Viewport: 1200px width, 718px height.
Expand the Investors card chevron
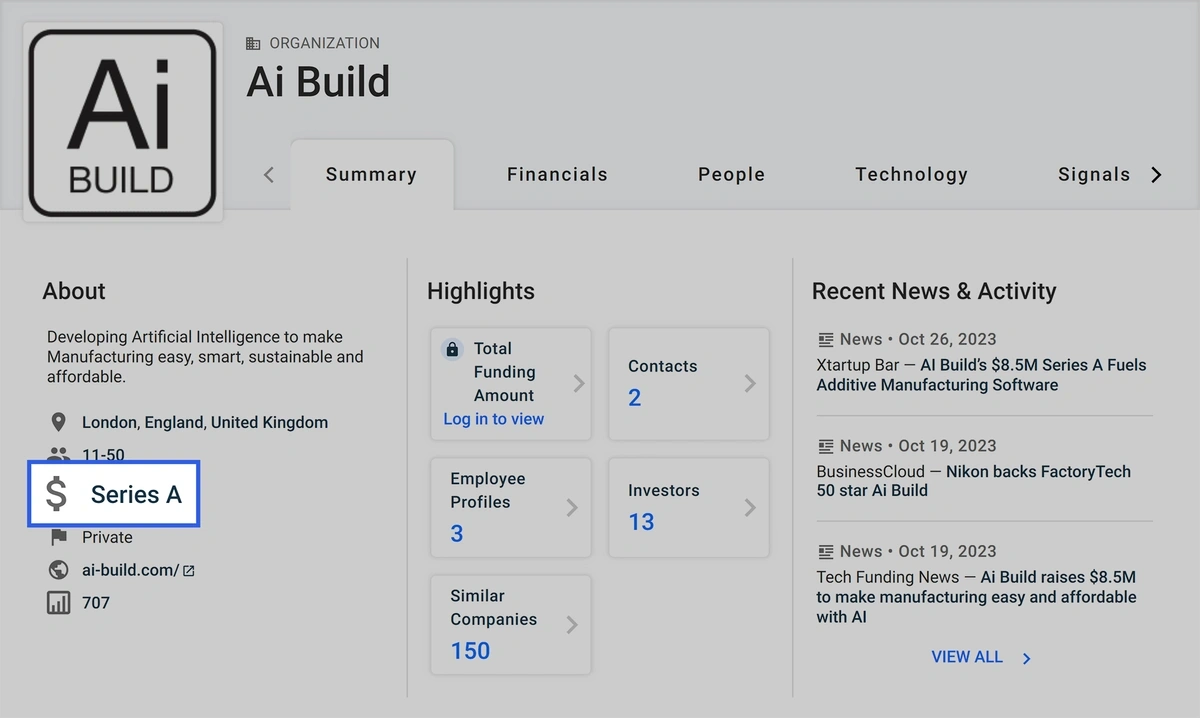(x=750, y=508)
